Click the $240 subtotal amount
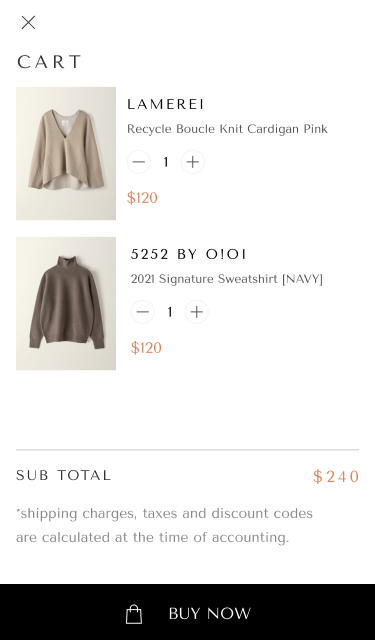 [x=336, y=476]
